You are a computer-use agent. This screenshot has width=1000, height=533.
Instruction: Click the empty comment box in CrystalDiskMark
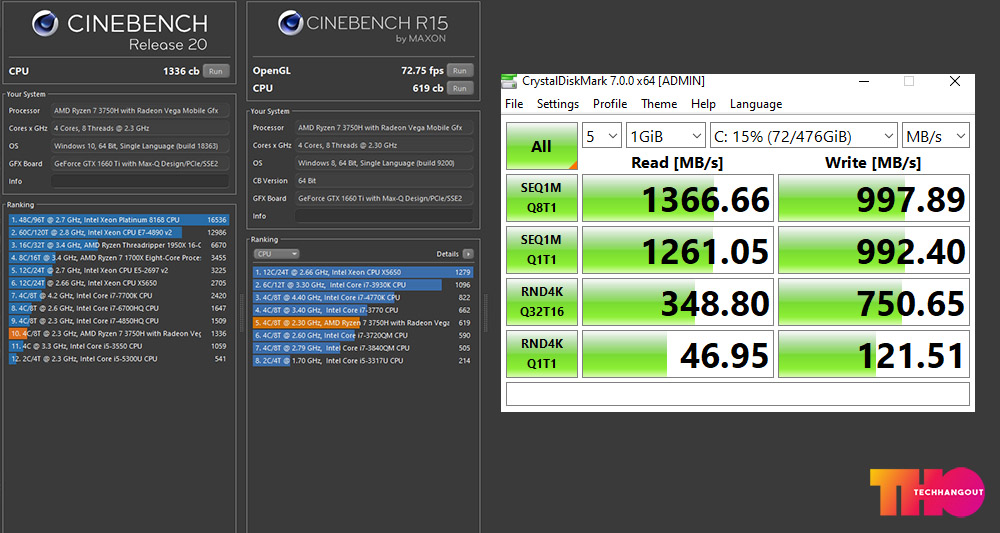[738, 394]
